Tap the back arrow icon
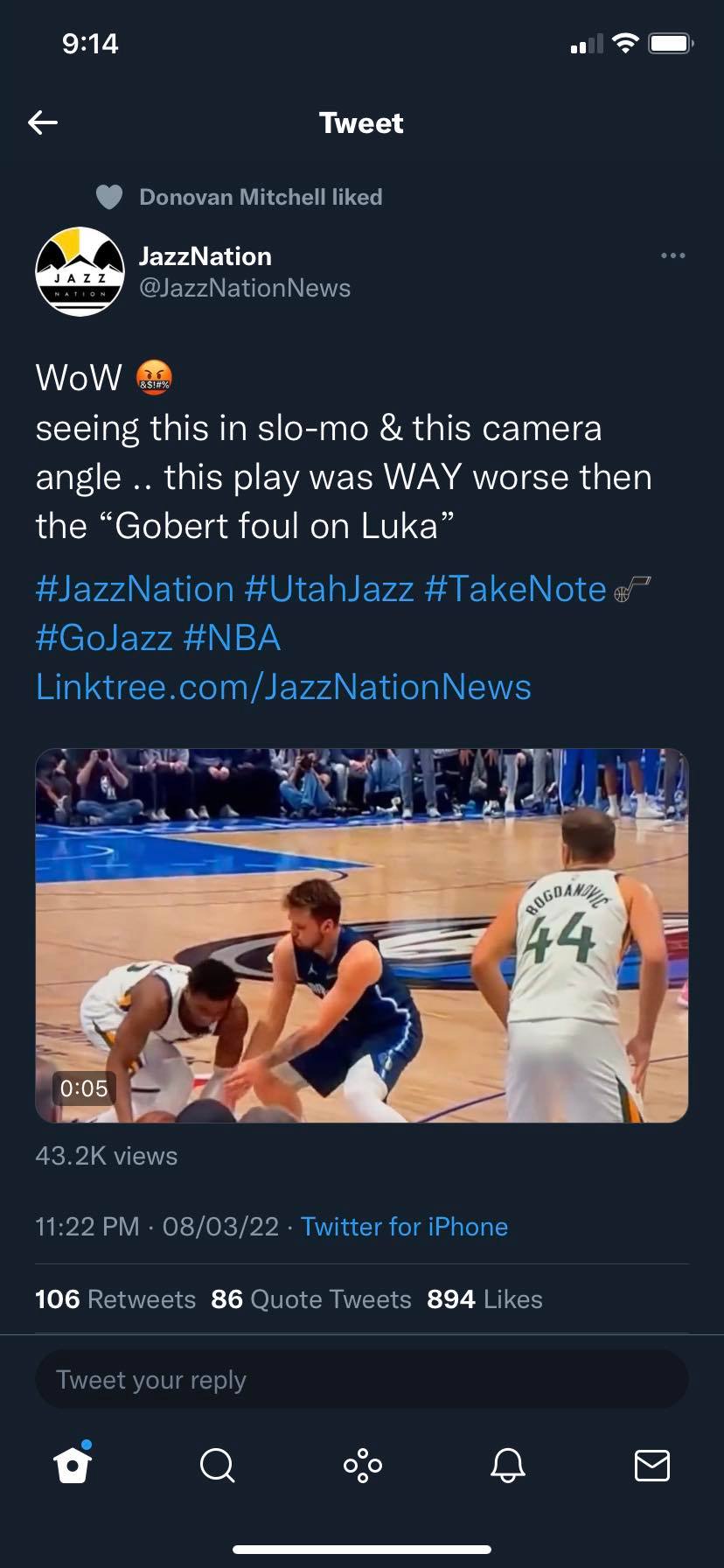Screen dimensions: 724x1568 pyautogui.click(x=43, y=122)
